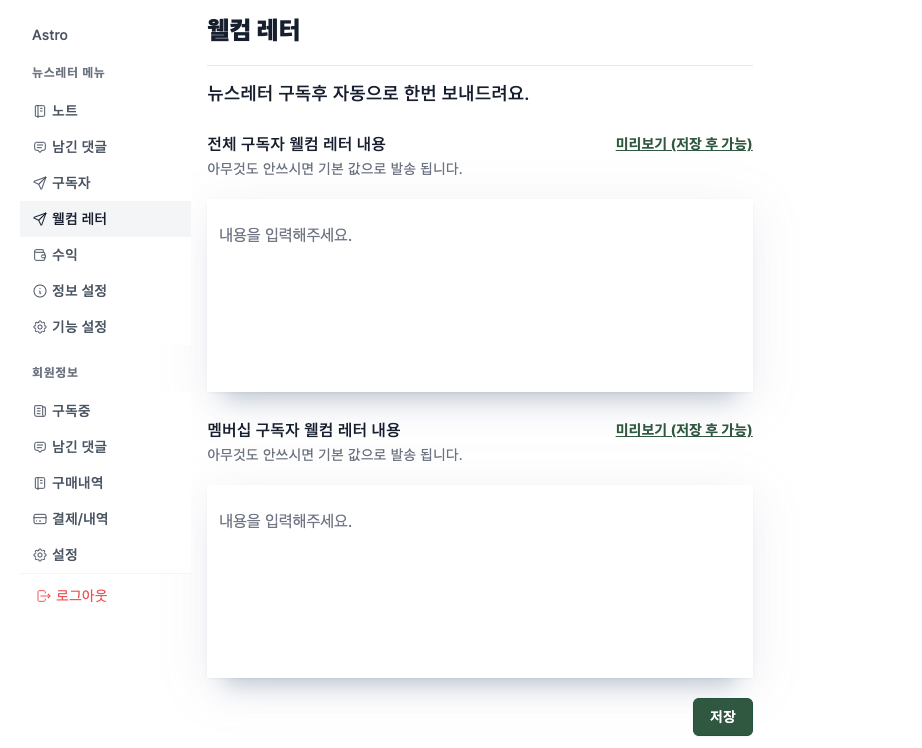This screenshot has height=748, width=922.
Task: Click 로그아웃 to sign out
Action: click(x=82, y=595)
